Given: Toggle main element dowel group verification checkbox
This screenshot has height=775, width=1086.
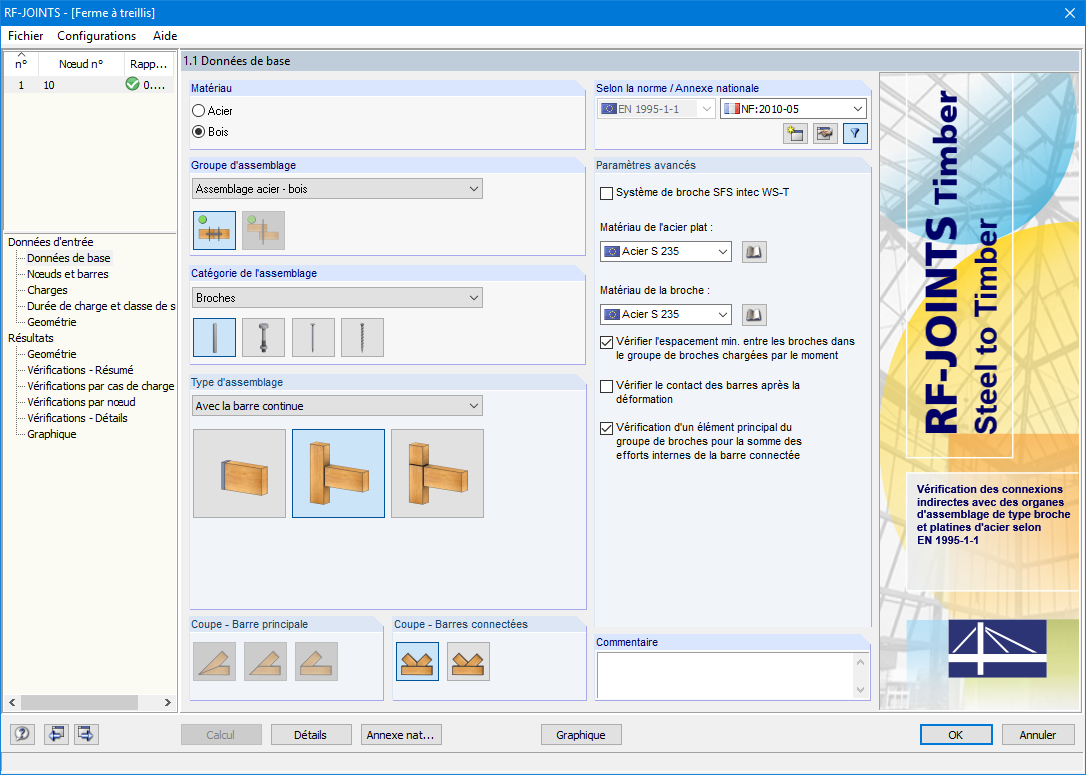Looking at the screenshot, I should [x=606, y=428].
